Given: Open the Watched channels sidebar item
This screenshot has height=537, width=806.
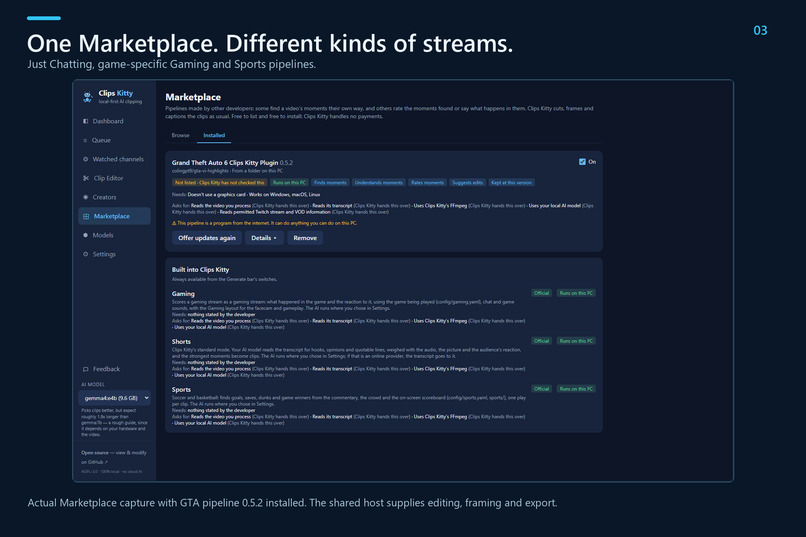Looking at the screenshot, I should click(x=114, y=159).
